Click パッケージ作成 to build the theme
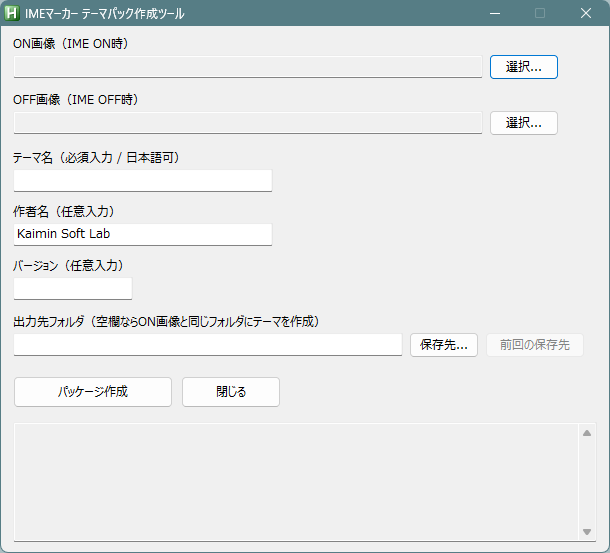 [93, 392]
